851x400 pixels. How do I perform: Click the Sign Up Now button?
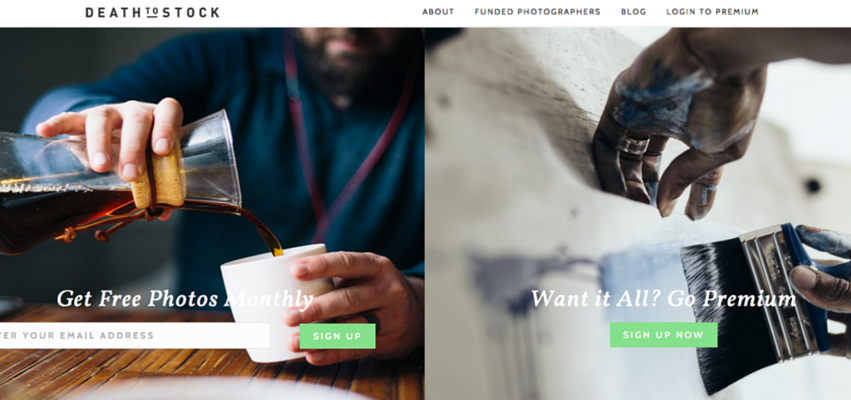click(x=663, y=335)
